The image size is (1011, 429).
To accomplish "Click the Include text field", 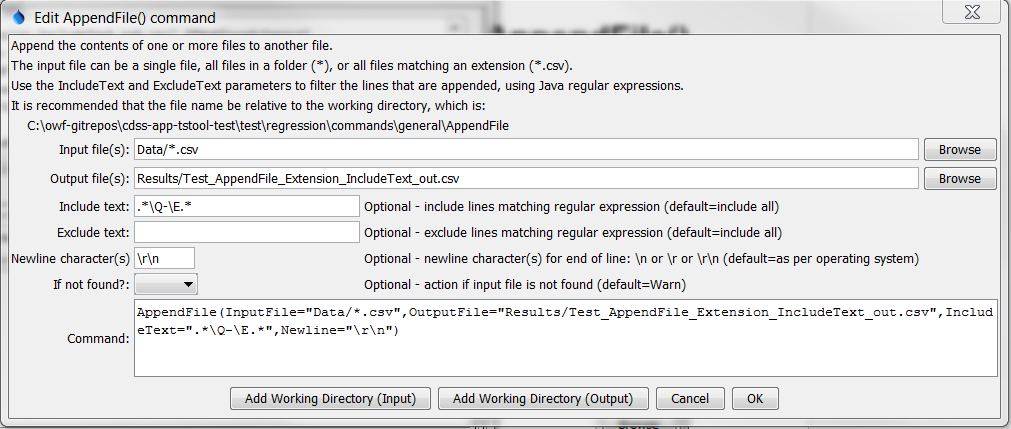I will pyautogui.click(x=247, y=206).
